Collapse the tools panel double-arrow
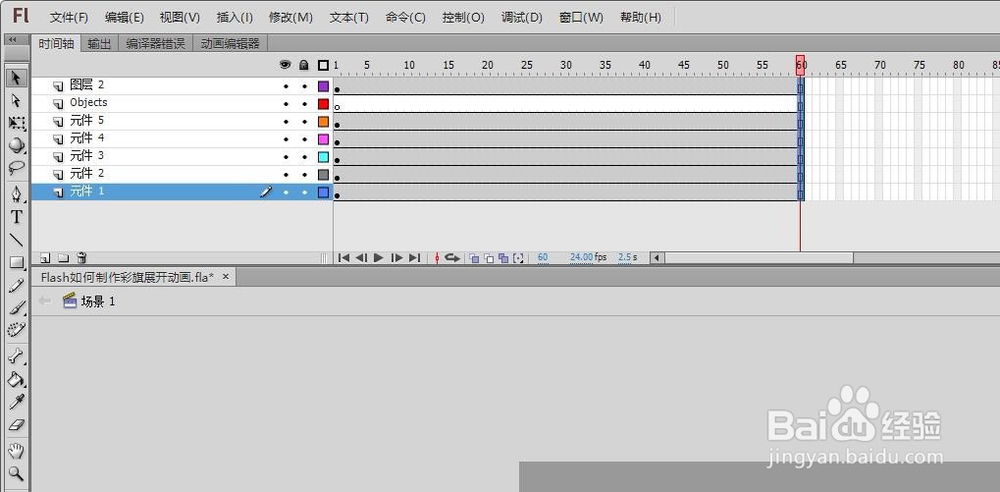1000x492 pixels. pyautogui.click(x=12, y=39)
